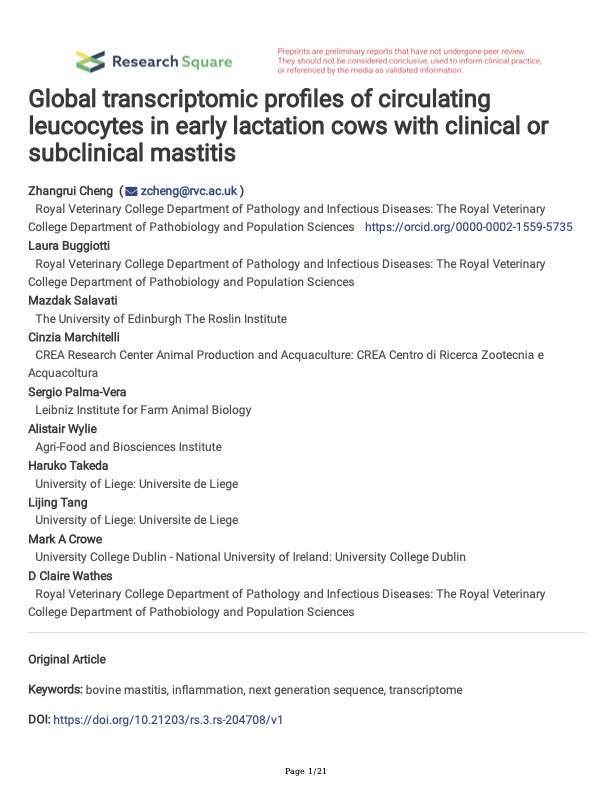
Task: Click the Research Square logo icon
Action: (90, 62)
